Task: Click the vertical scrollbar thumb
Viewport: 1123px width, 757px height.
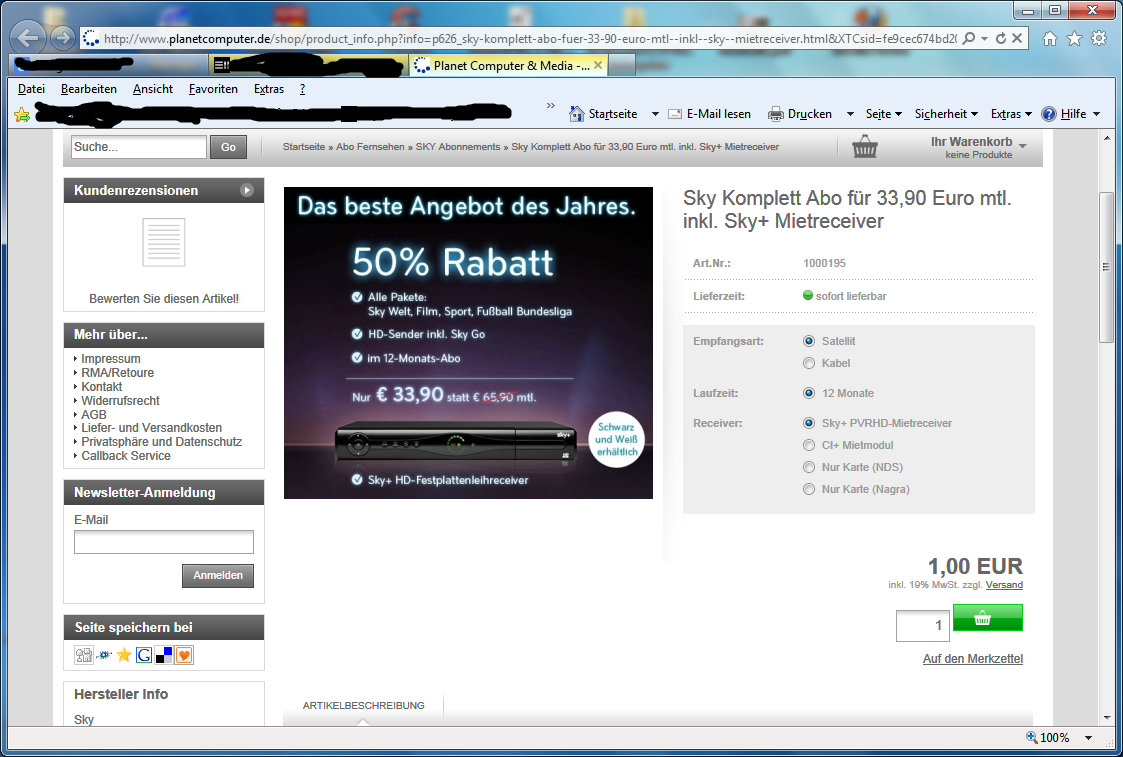Action: point(1107,267)
